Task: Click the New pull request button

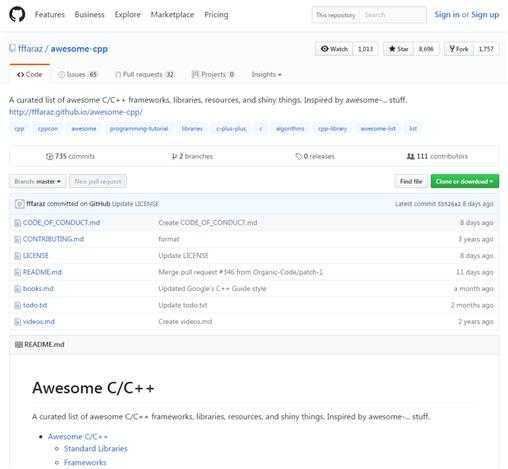Action: coord(98,181)
